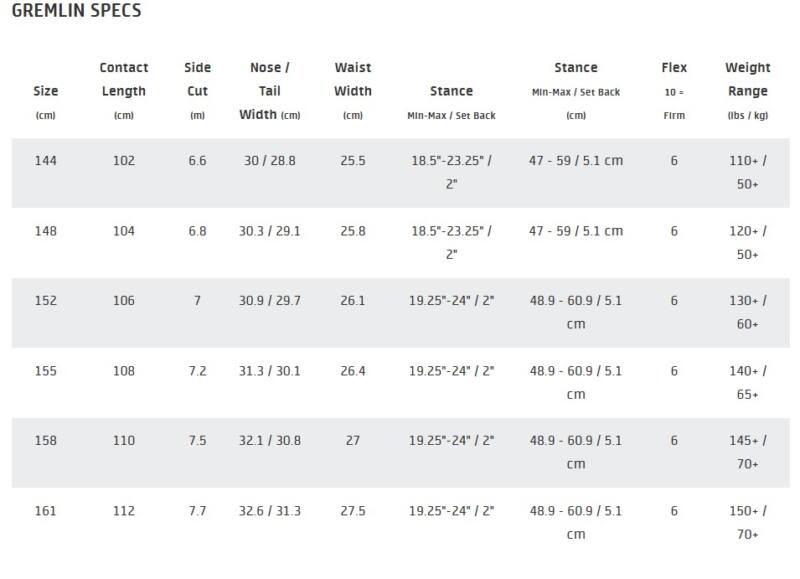The height and width of the screenshot is (579, 800).
Task: Click the Flex column header
Action: [x=674, y=68]
